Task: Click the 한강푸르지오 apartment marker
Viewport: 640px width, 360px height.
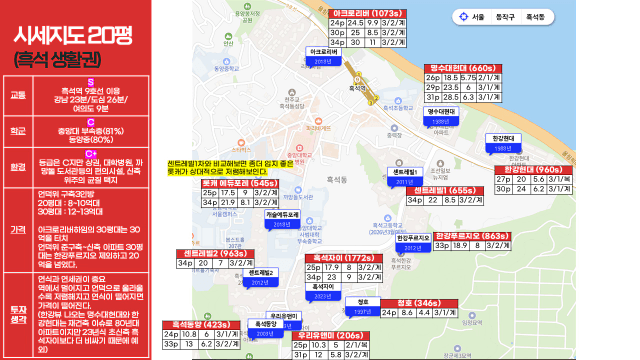Action: pos(413,243)
